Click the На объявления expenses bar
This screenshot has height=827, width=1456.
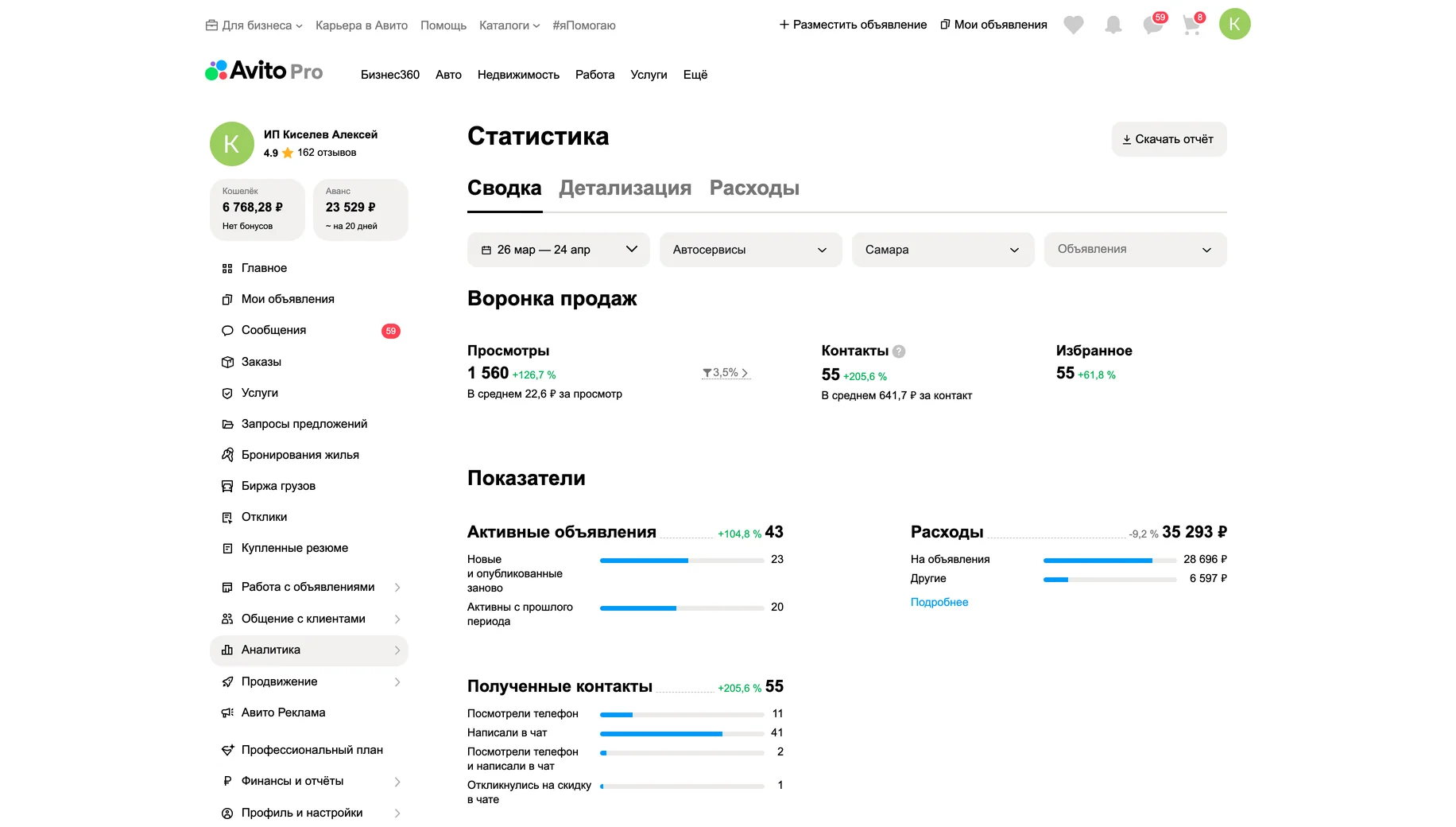pos(1109,561)
